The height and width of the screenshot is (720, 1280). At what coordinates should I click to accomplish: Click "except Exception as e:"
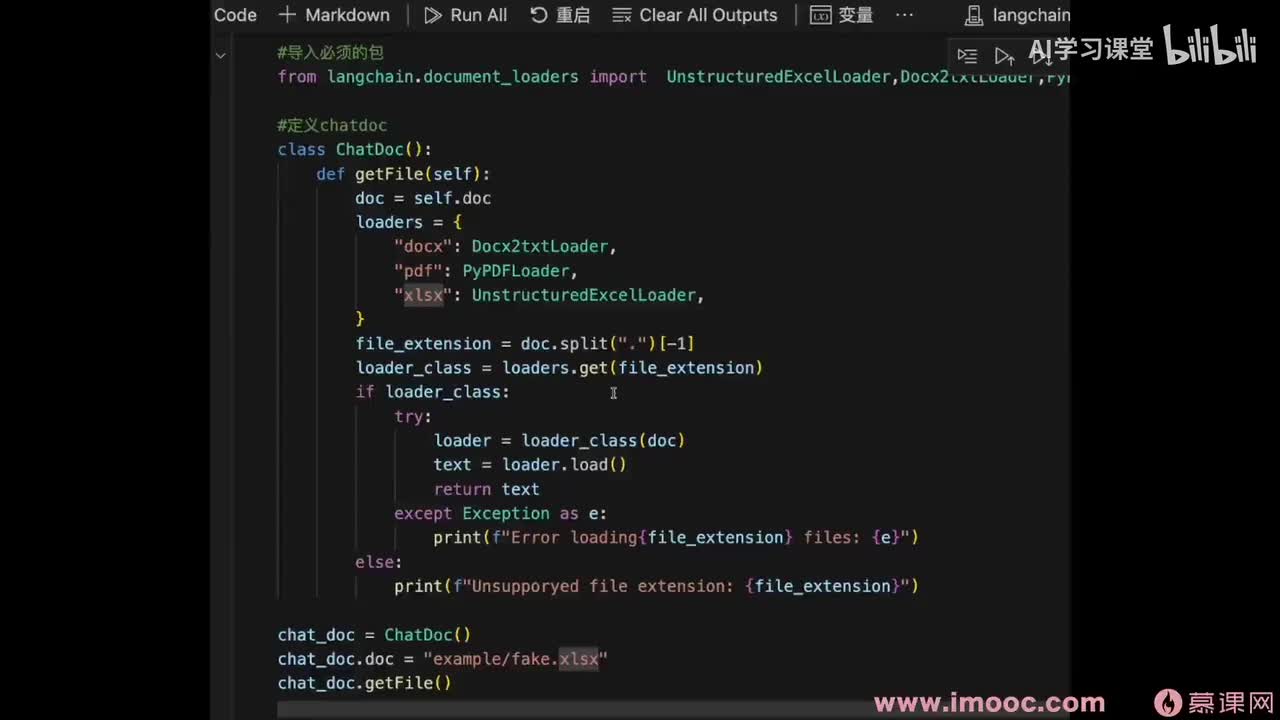click(501, 513)
